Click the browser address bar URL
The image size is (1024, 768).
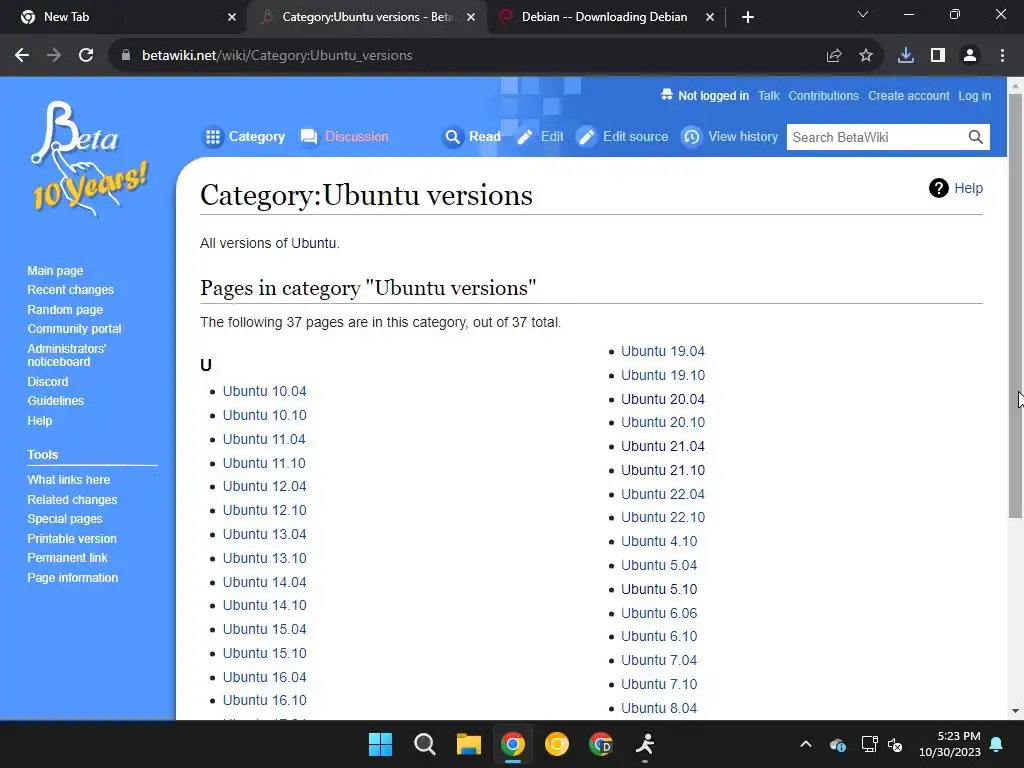click(277, 56)
